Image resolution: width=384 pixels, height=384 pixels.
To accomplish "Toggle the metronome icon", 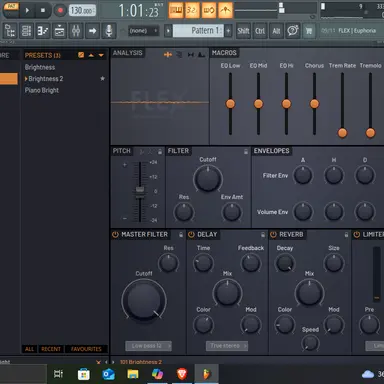I will point(225,10).
